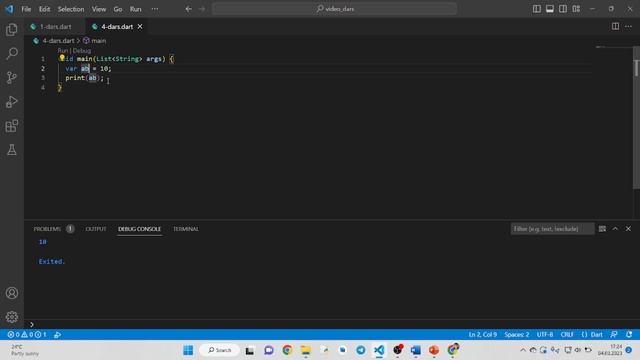The image size is (640, 360).
Task: Open the File menu
Action: tap(26, 9)
